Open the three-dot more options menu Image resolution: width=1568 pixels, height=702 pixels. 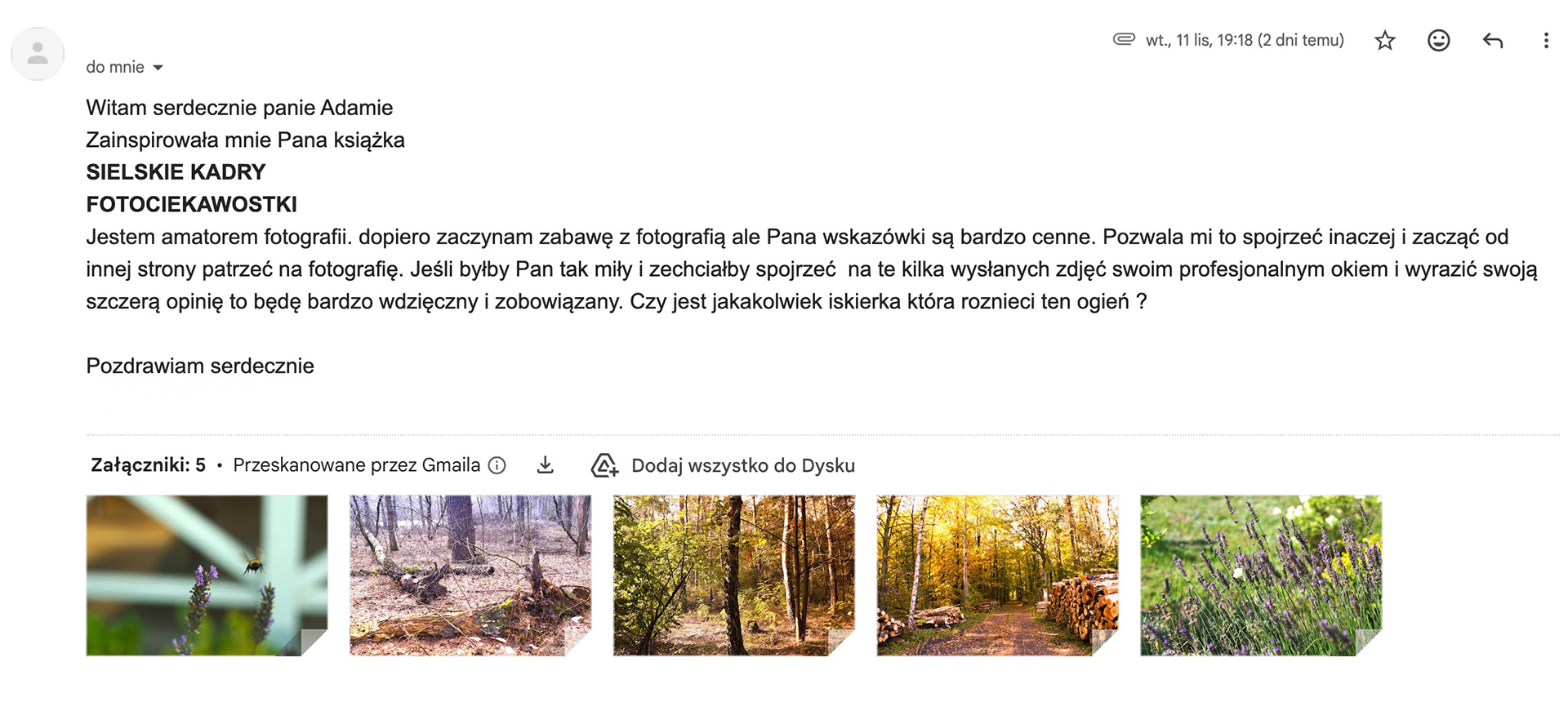pyautogui.click(x=1546, y=41)
